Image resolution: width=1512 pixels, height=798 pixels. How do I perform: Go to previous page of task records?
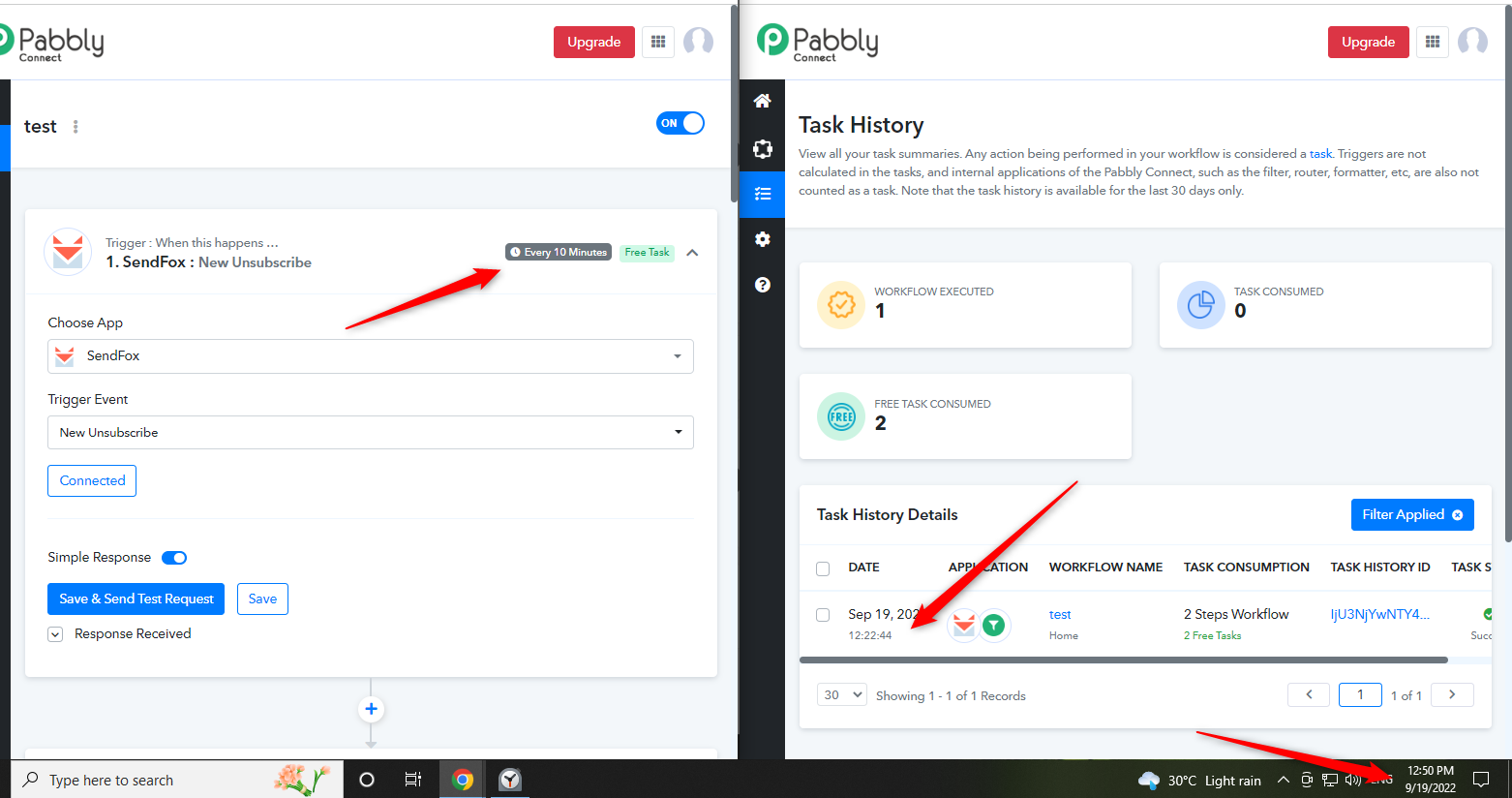pos(1310,694)
